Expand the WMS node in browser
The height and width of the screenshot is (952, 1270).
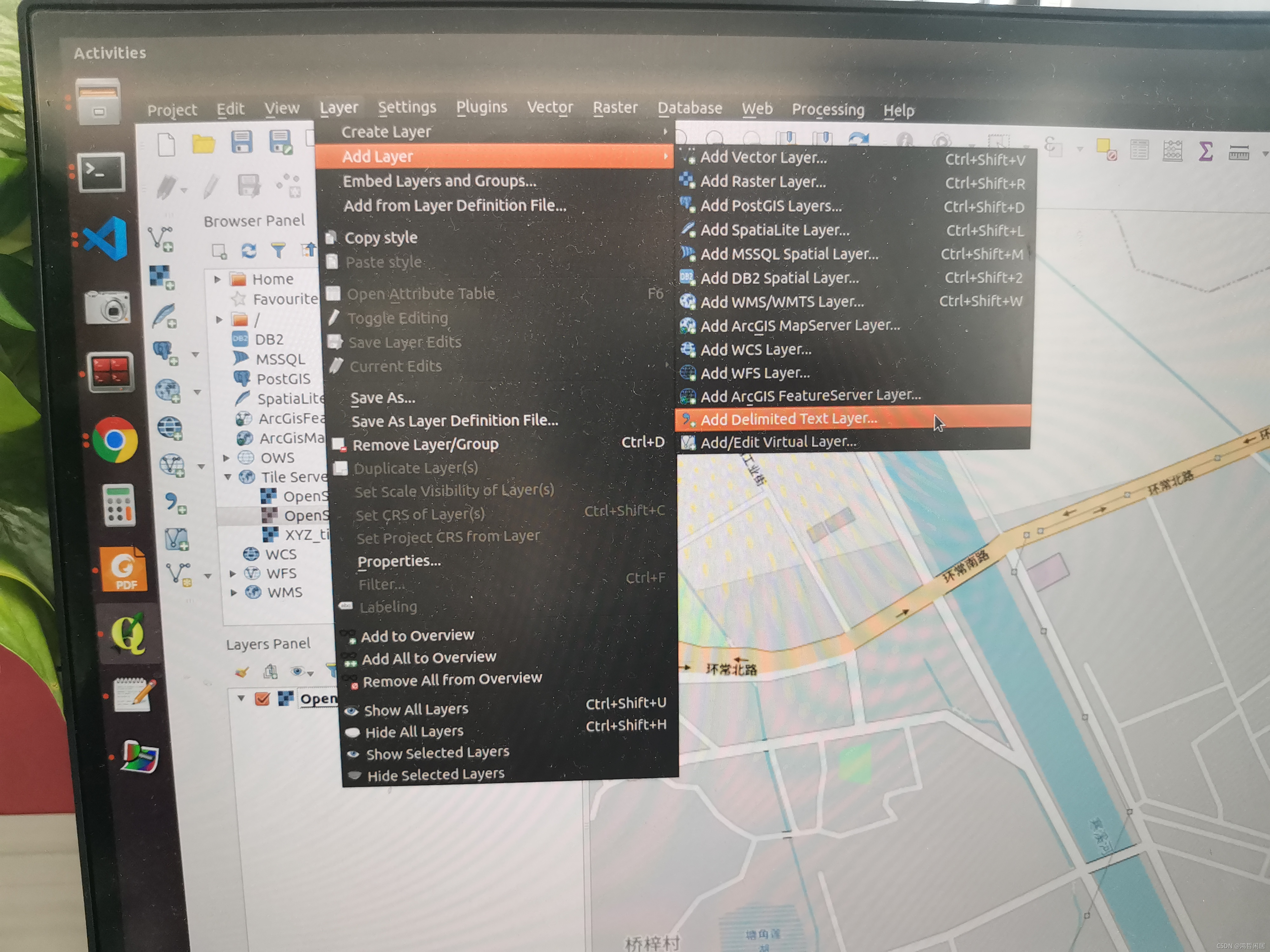pos(234,592)
